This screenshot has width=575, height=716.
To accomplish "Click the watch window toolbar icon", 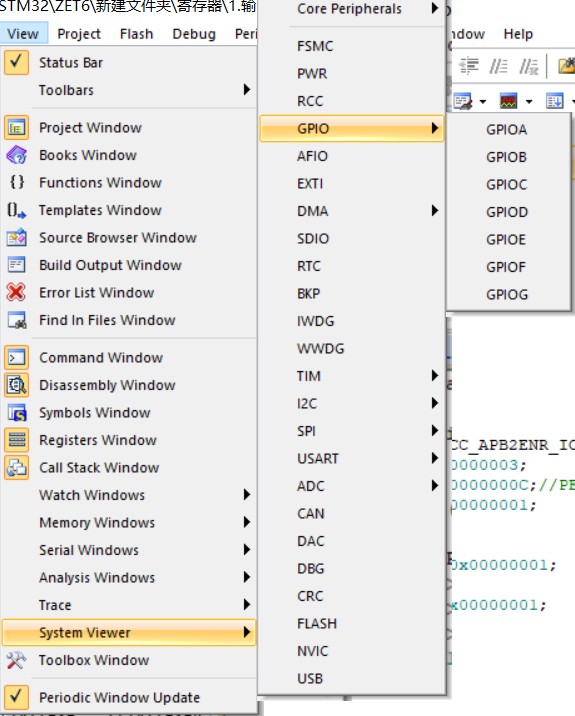I will pos(463,100).
